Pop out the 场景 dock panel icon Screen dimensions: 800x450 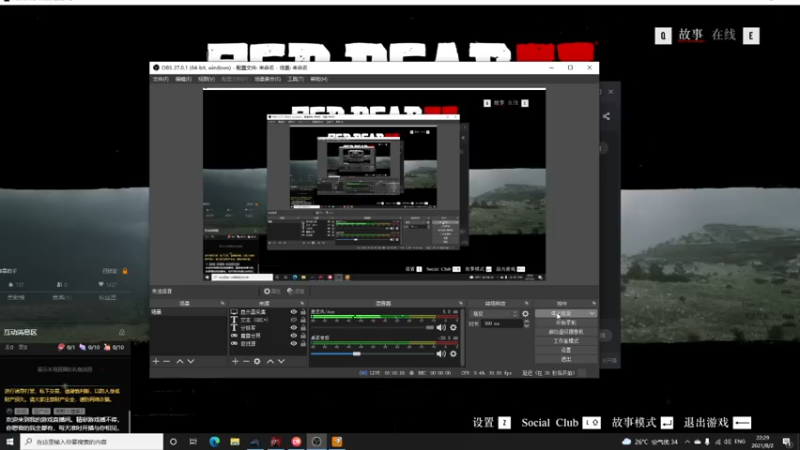coord(222,304)
